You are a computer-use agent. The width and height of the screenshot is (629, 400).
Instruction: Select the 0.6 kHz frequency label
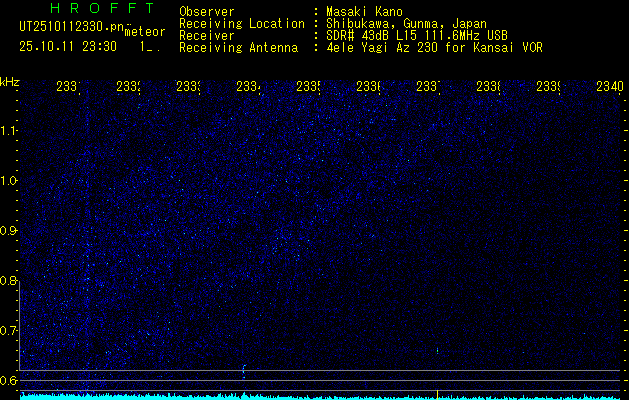(x=9, y=380)
